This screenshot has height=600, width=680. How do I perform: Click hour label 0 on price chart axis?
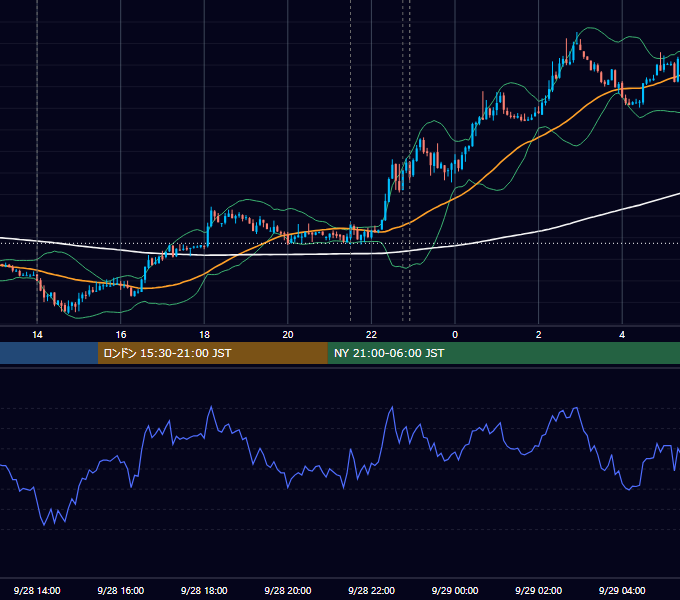coord(455,335)
